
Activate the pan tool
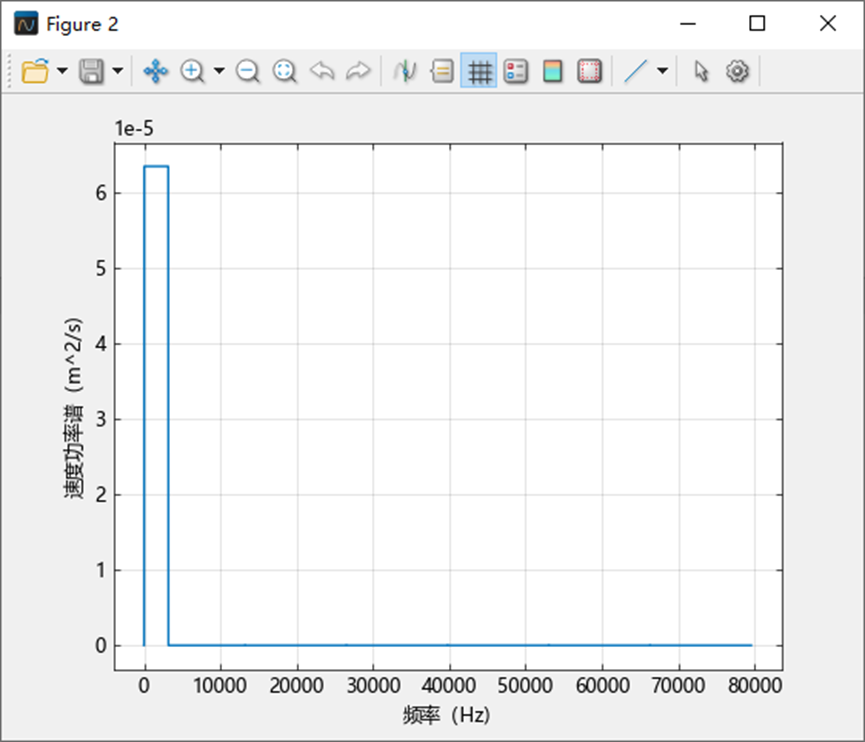pyautogui.click(x=156, y=71)
